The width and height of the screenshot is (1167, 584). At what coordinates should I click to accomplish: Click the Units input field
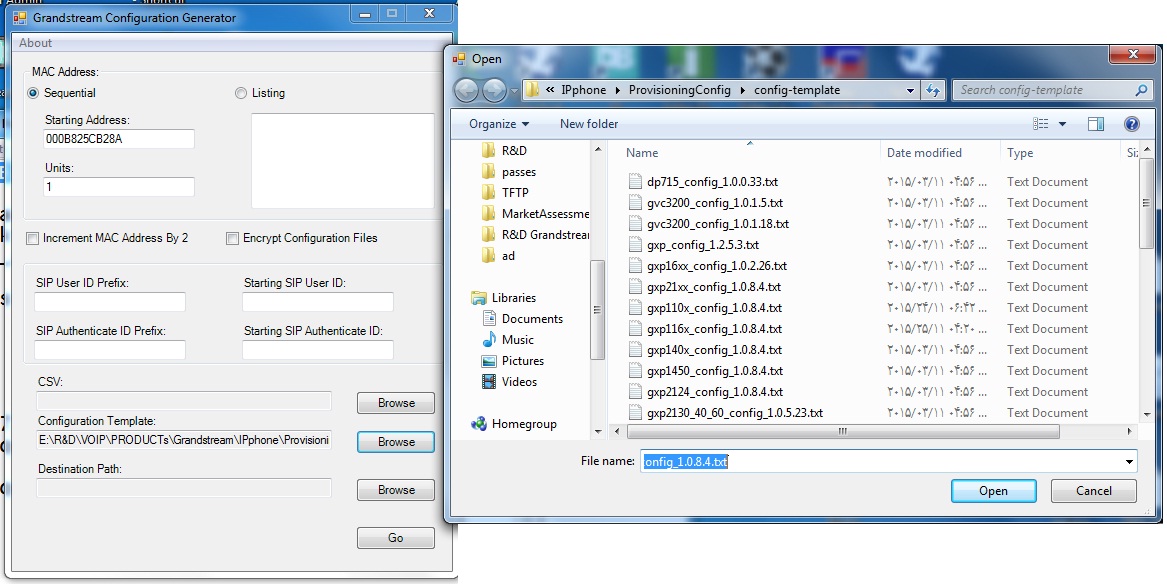tap(119, 187)
